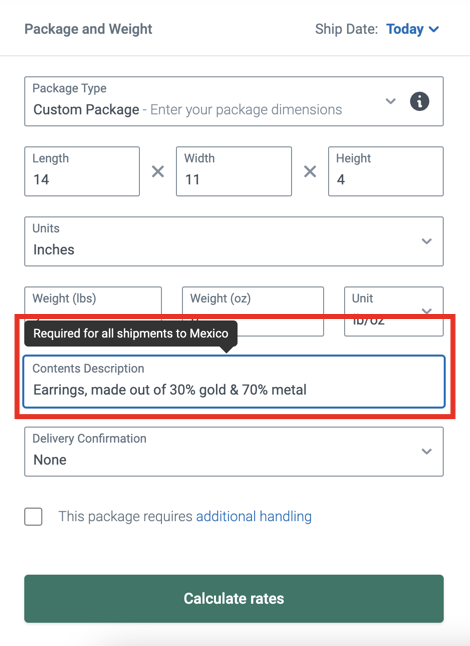Screen dimensions: 470x646
Task: Open the Package Type Custom Package dropdown
Action: coord(234,101)
